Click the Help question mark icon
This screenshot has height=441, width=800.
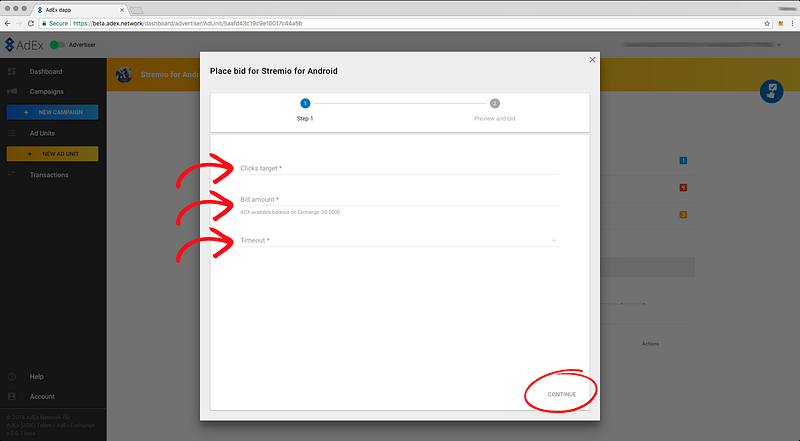(x=12, y=377)
